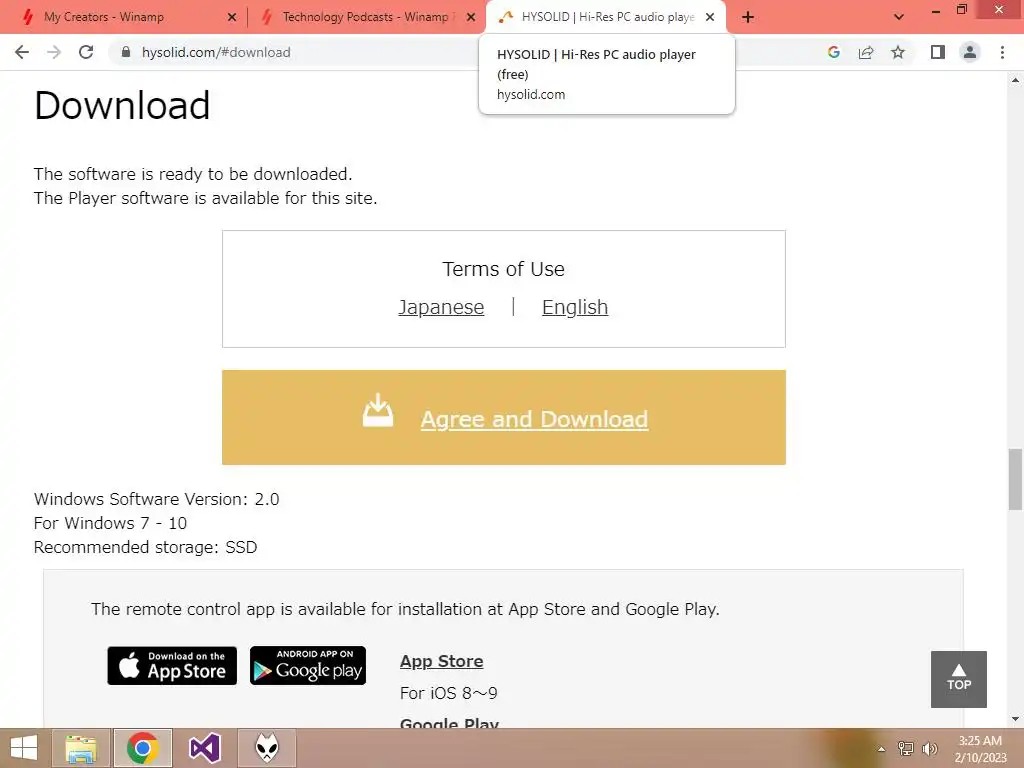
Task: Click 'Recommended storage: SSD' text
Action: (146, 547)
